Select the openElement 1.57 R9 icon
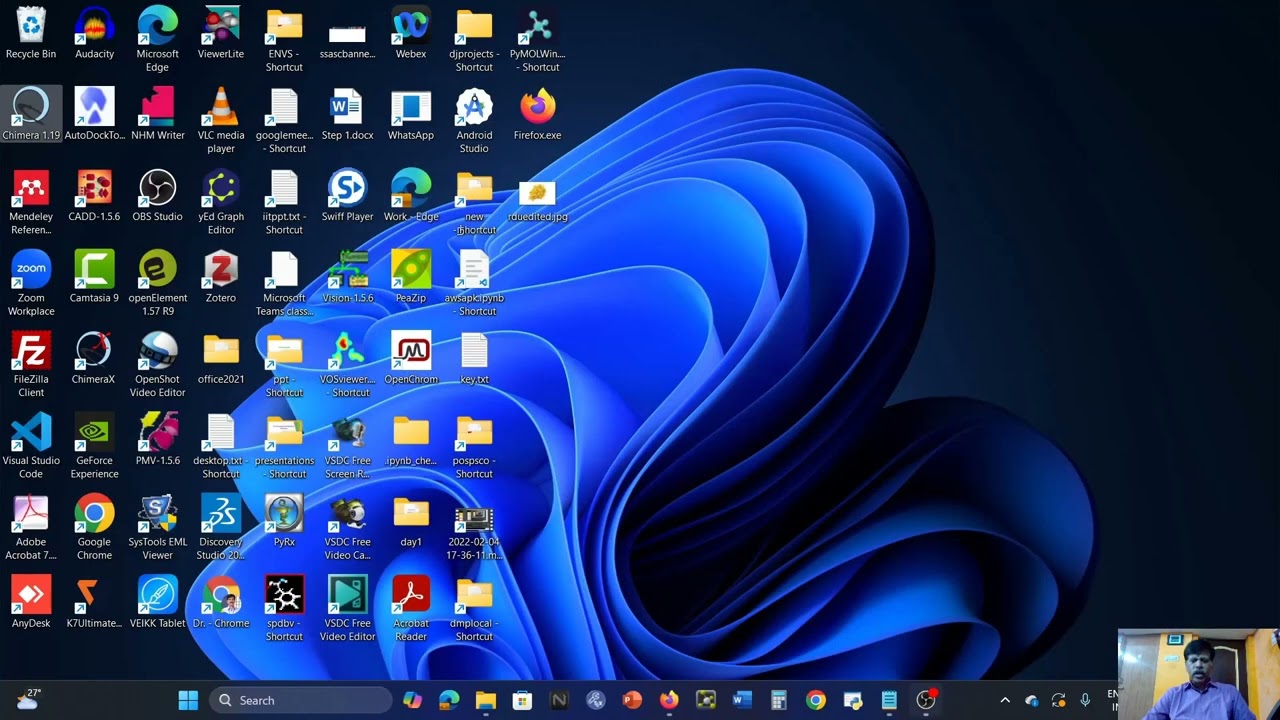The image size is (1280, 720). 158,283
